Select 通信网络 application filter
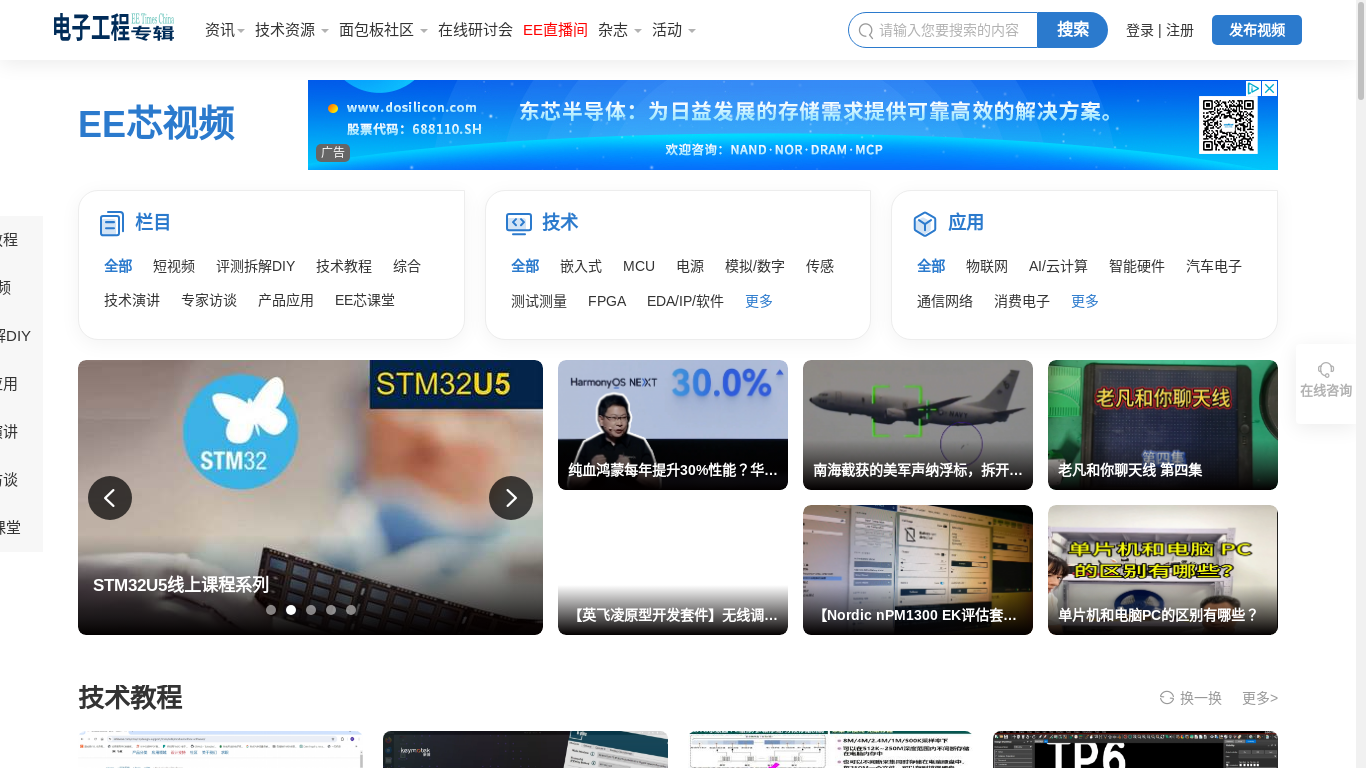This screenshot has width=1366, height=768. pyautogui.click(x=945, y=301)
